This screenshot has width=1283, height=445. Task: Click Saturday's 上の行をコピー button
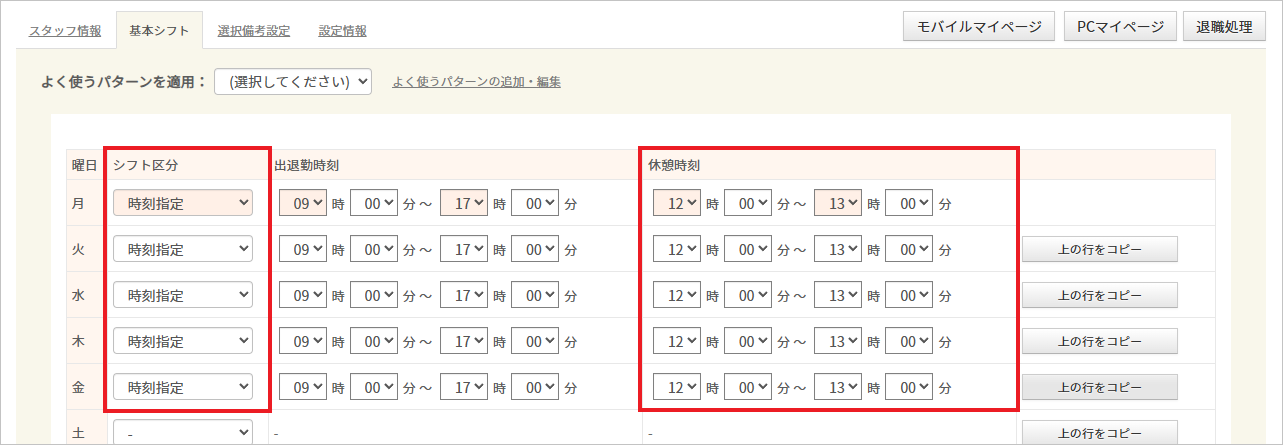1099,433
